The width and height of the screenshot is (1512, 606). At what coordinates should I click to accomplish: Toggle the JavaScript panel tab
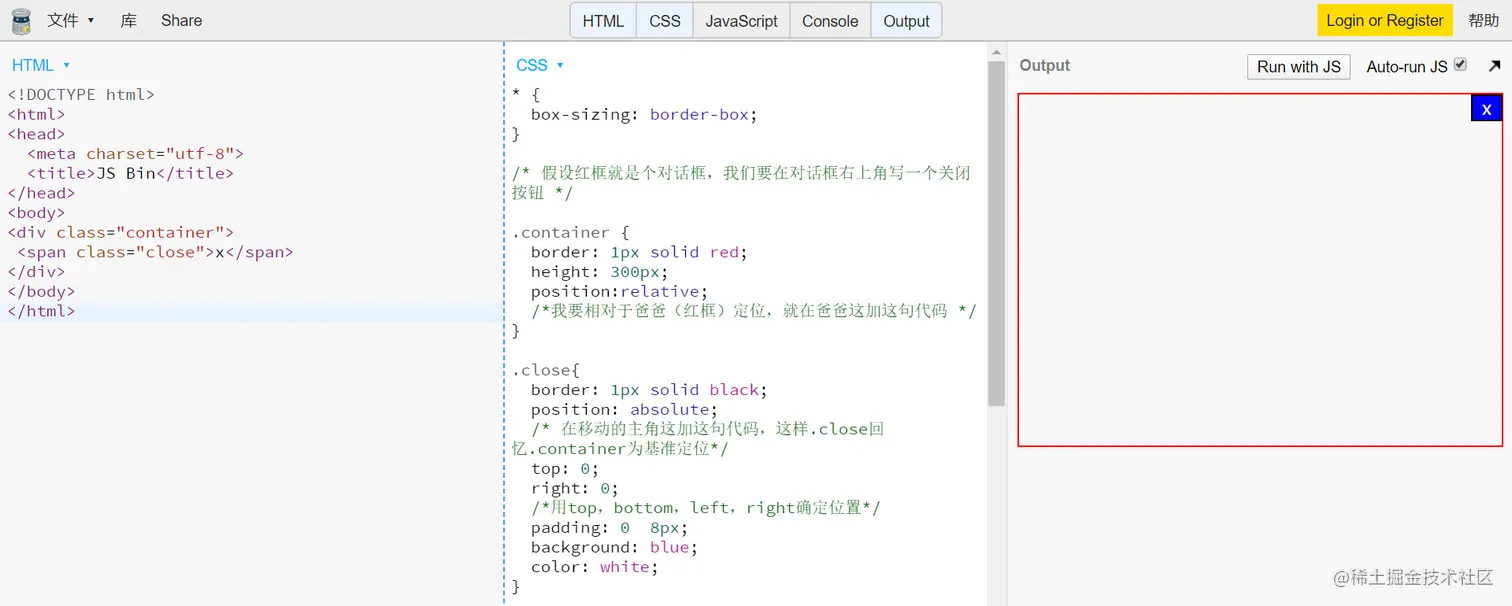pos(742,21)
